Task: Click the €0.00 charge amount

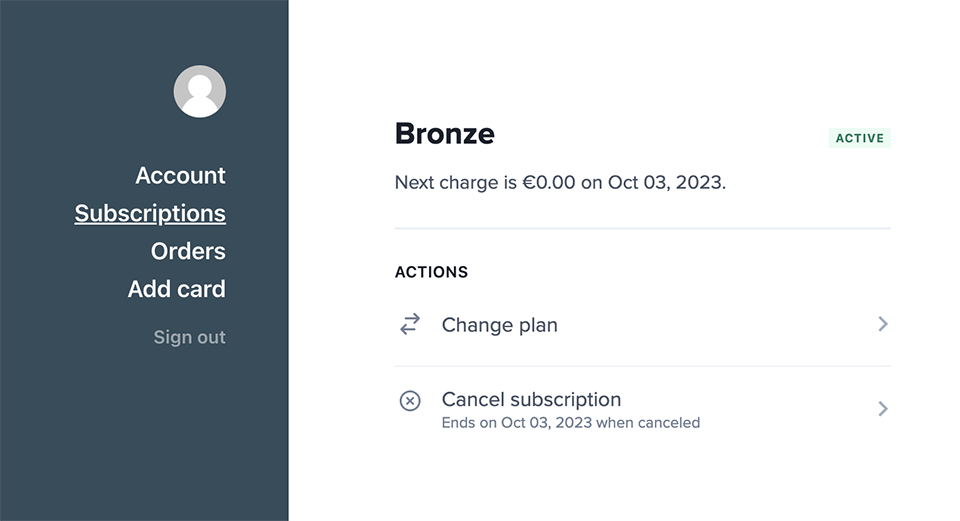Action: [549, 183]
